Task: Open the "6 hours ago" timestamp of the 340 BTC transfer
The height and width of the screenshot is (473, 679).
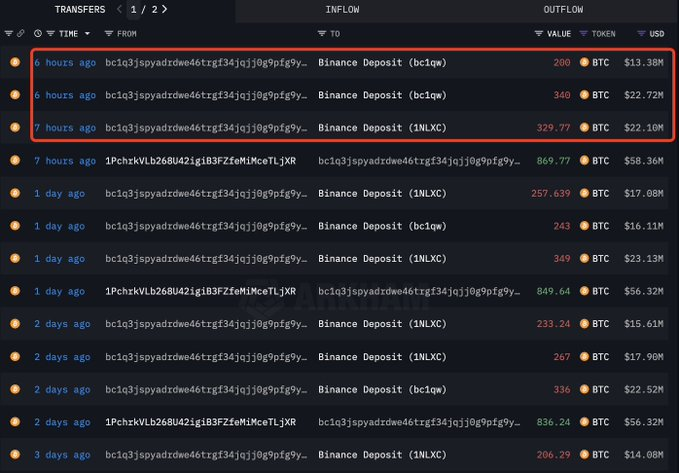Action: click(x=65, y=95)
